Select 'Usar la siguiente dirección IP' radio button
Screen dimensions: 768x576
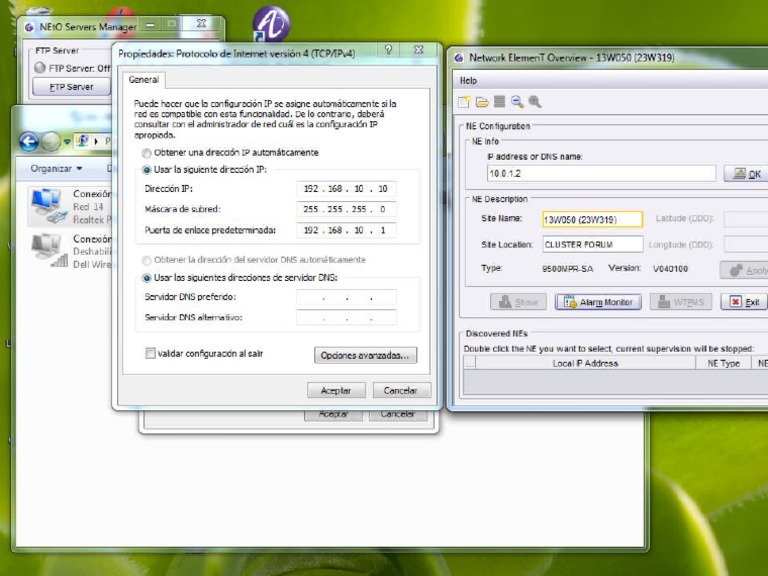(x=147, y=170)
